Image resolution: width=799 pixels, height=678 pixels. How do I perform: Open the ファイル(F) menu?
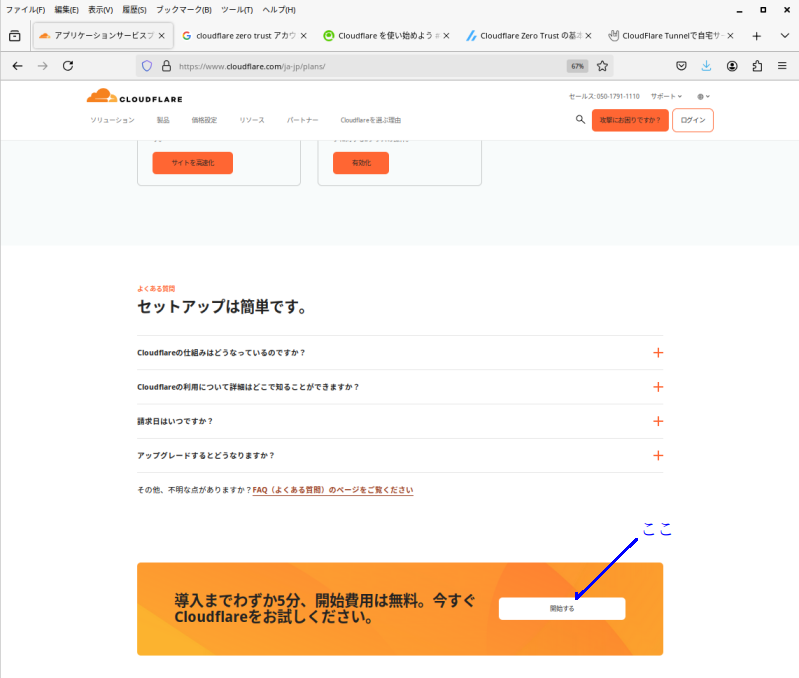(x=25, y=10)
